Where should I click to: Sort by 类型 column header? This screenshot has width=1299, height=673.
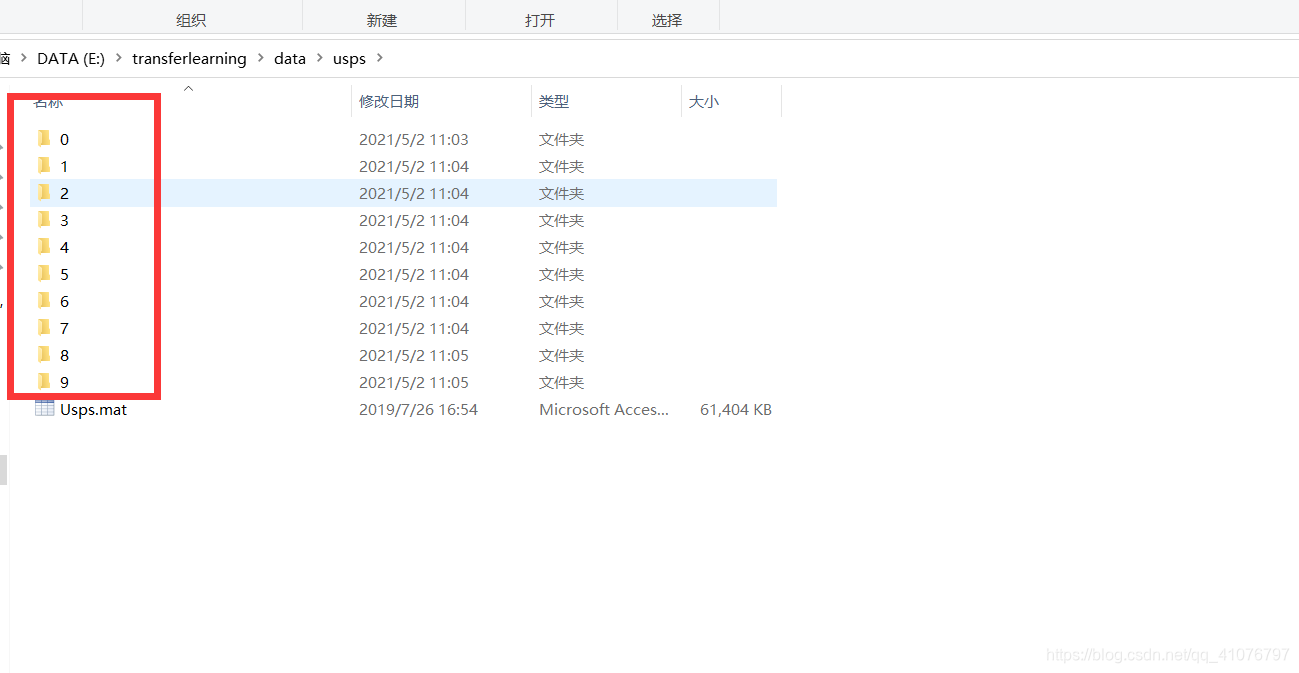(x=554, y=101)
